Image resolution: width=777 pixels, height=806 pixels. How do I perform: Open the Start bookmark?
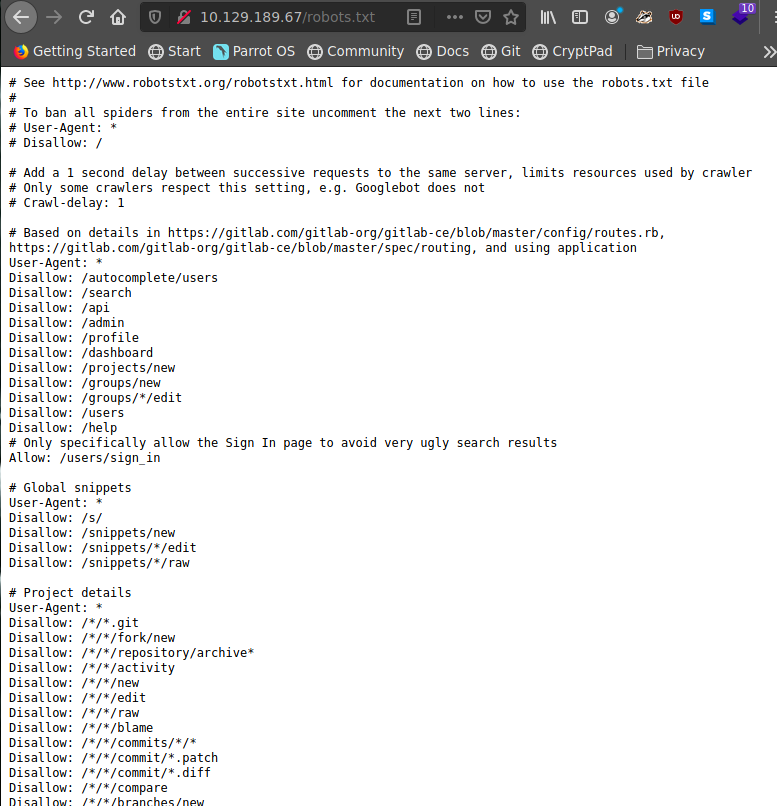pyautogui.click(x=174, y=51)
